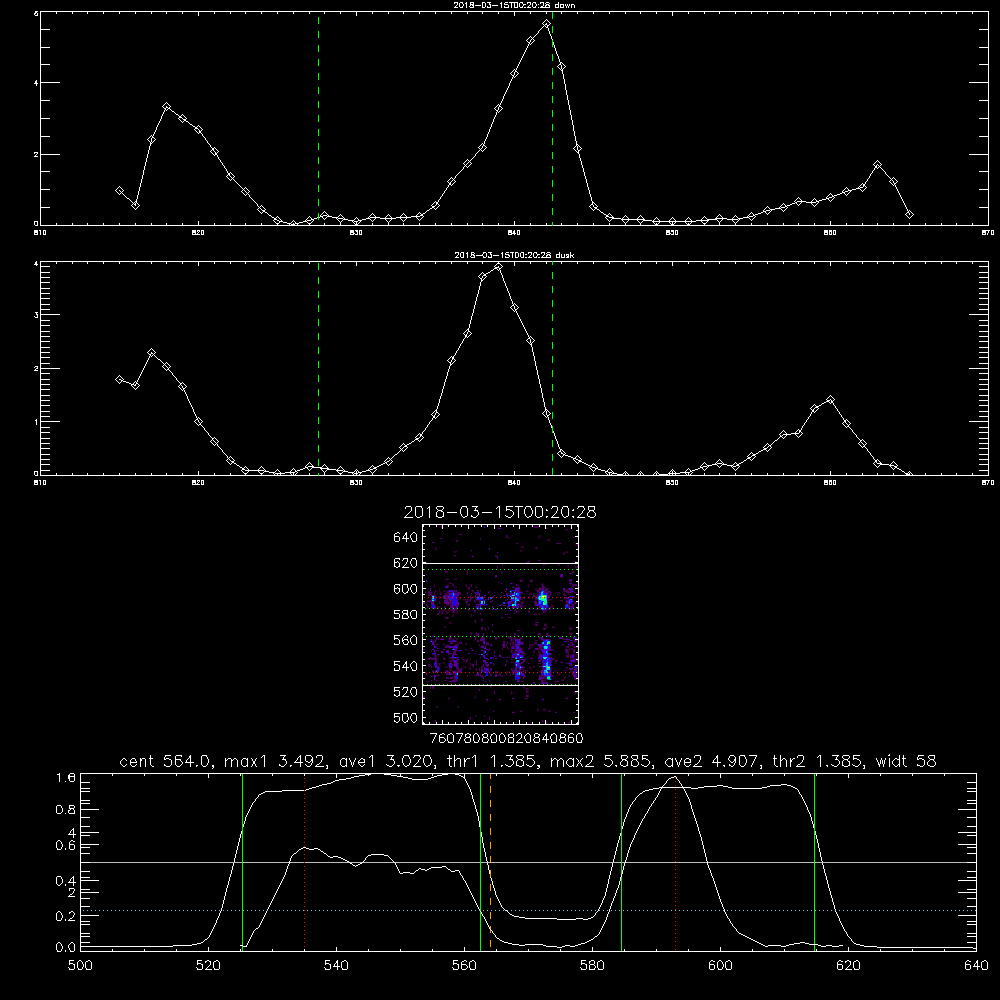The width and height of the screenshot is (1000, 1000).
Task: Click the green vertical line near 615 in bottom plot
Action: point(814,861)
